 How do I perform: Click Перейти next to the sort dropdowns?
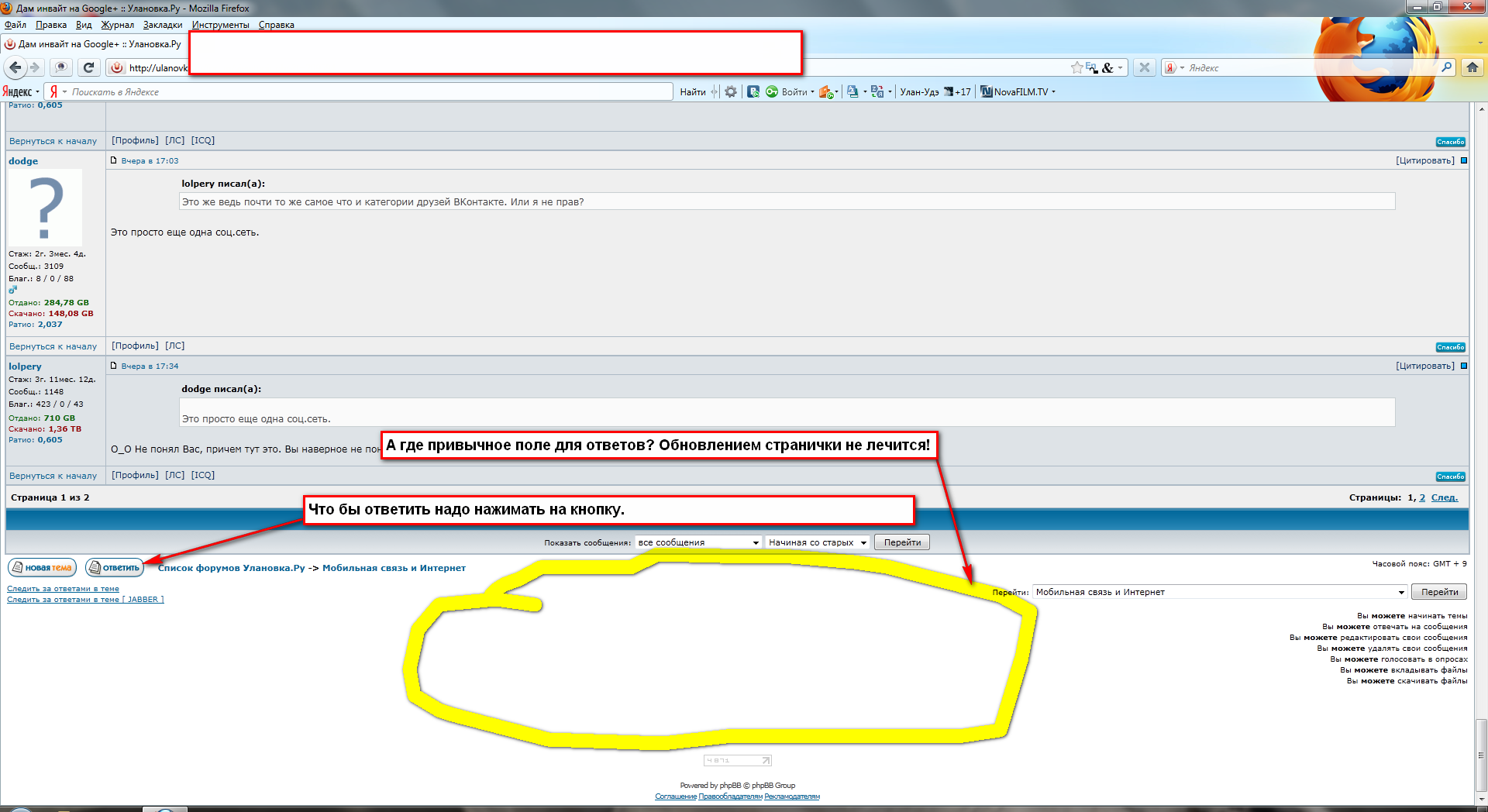coord(902,542)
